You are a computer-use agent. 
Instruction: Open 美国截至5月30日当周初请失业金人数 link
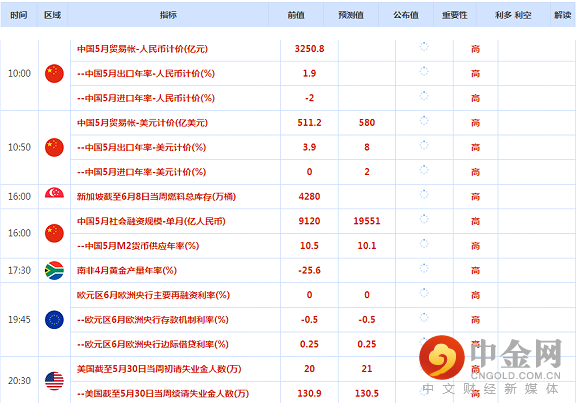click(x=159, y=369)
